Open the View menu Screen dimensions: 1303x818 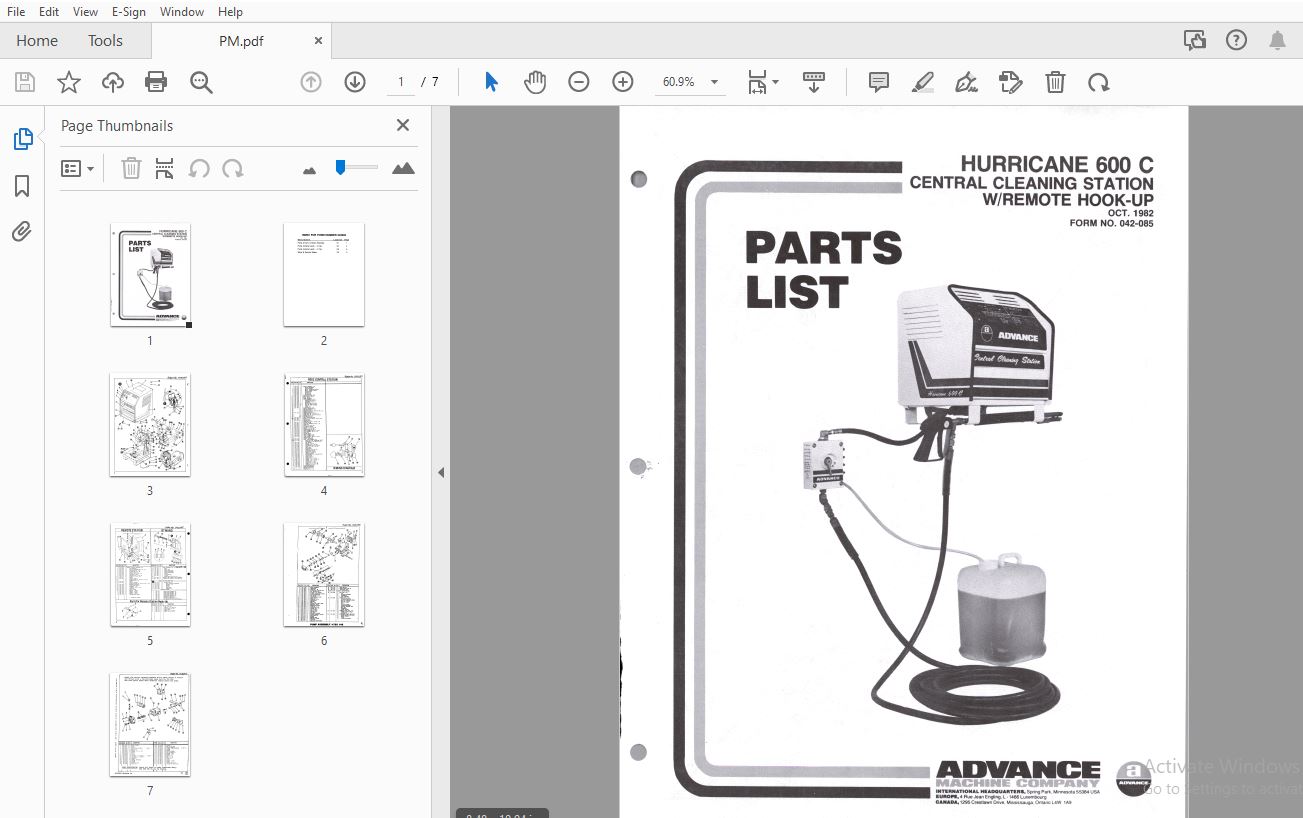click(86, 11)
